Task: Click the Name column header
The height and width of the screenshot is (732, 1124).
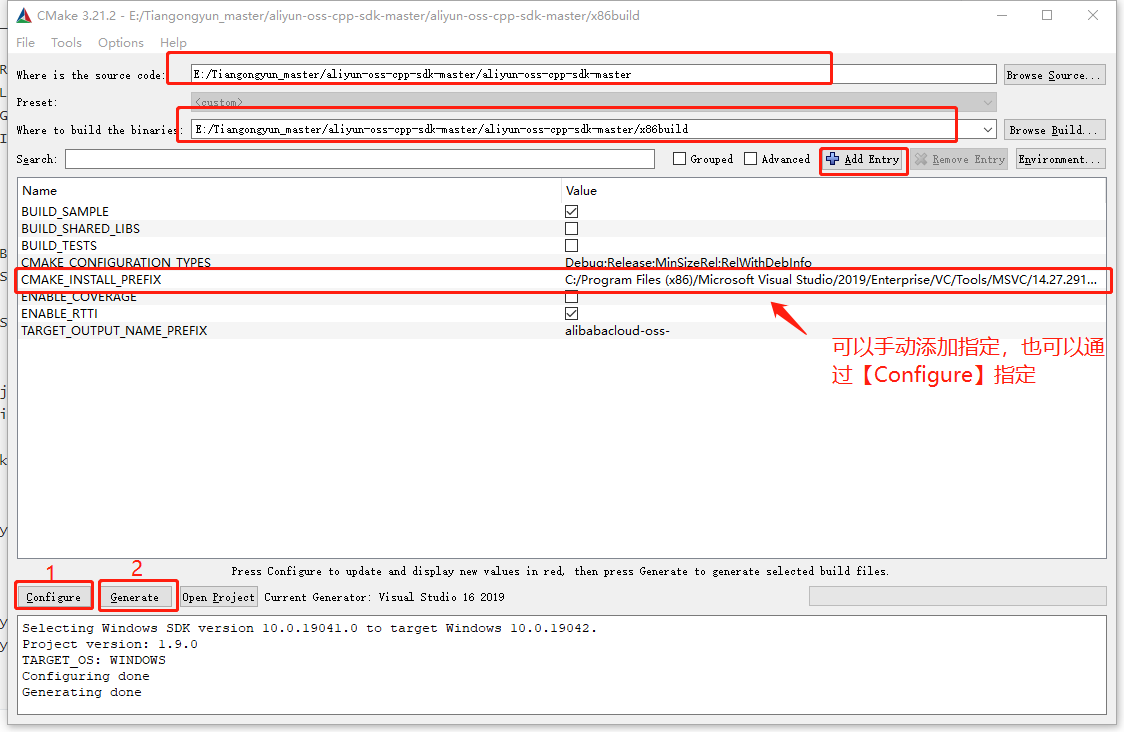Action: pyautogui.click(x=39, y=191)
